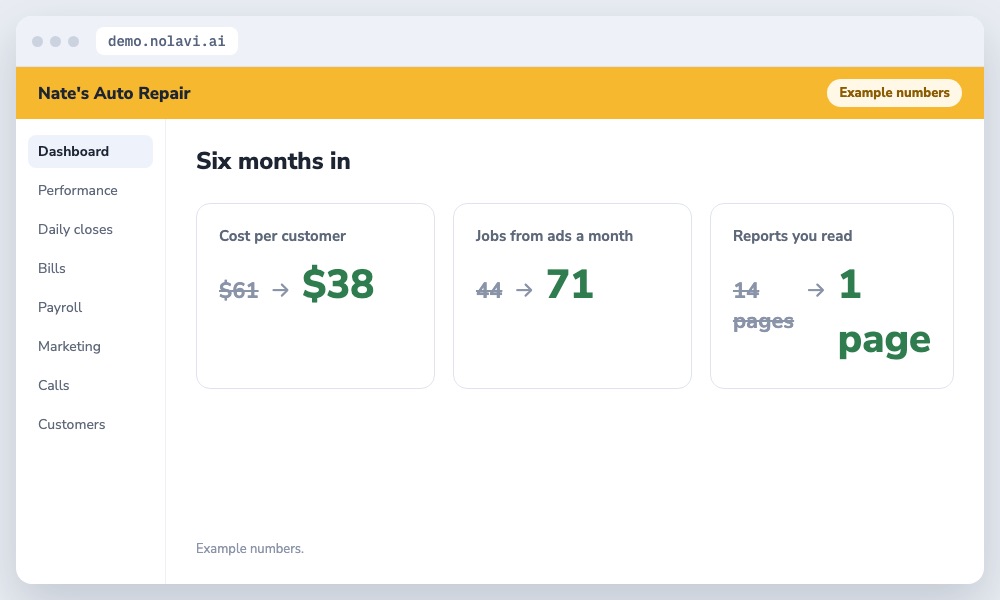Select Daily closes in the sidebar
The height and width of the screenshot is (600, 1000).
click(x=75, y=229)
